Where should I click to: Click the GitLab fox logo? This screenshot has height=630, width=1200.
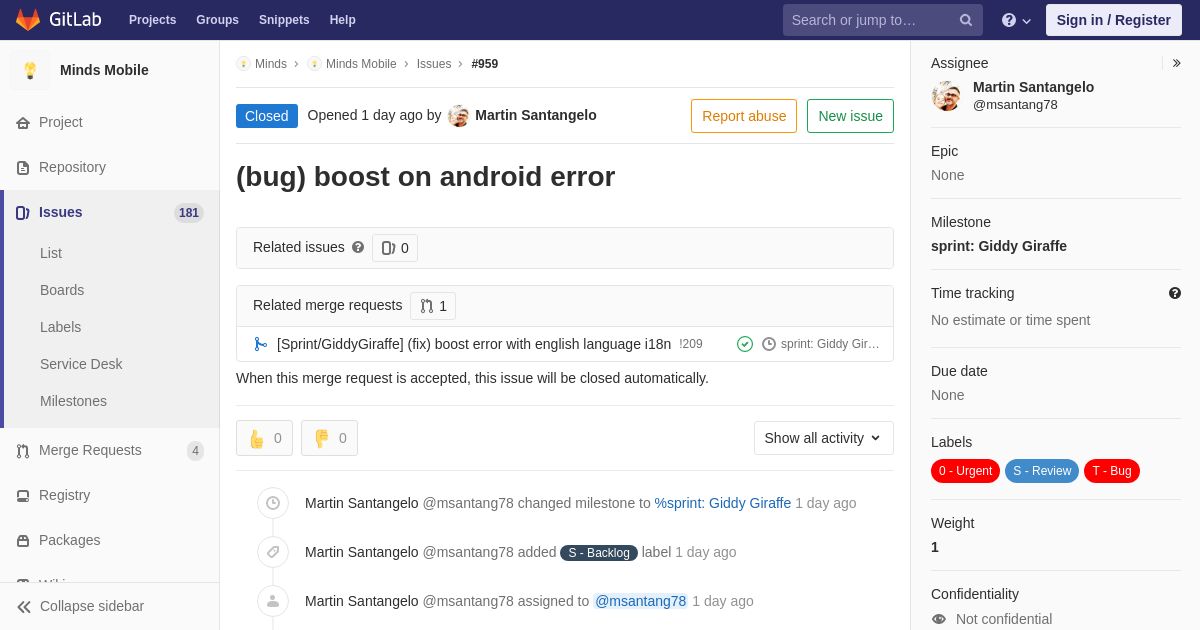pyautogui.click(x=28, y=20)
